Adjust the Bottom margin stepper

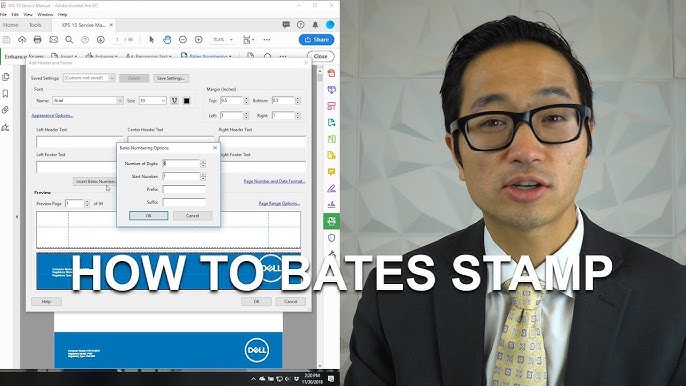point(298,101)
